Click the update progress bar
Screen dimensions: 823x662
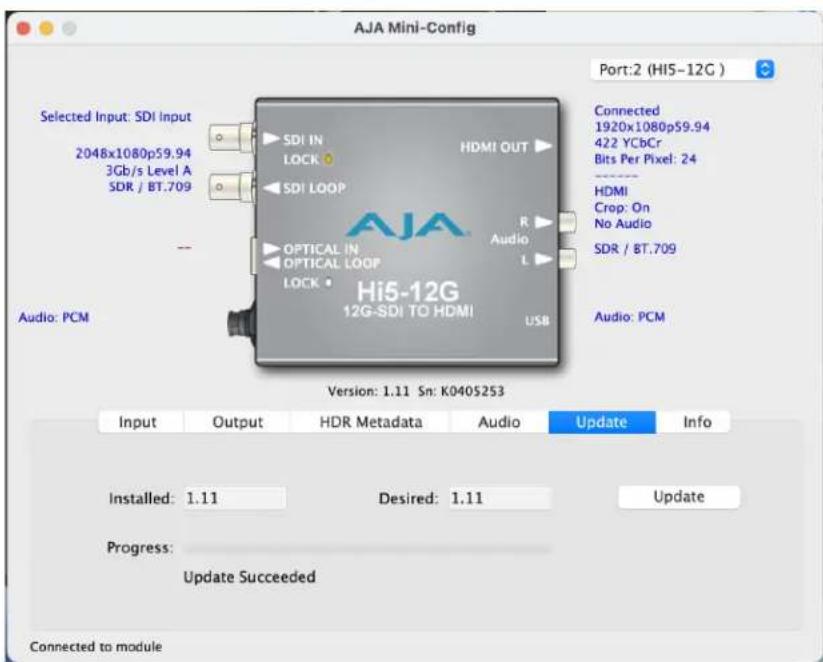coord(367,549)
